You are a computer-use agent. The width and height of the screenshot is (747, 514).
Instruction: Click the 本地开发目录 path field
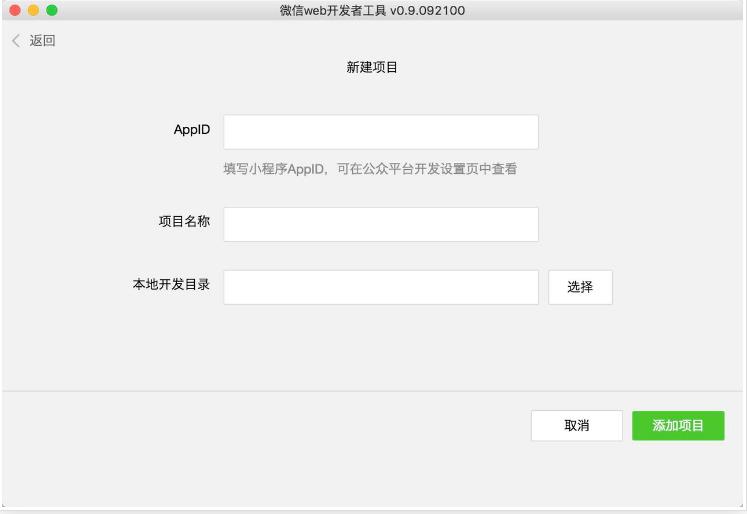[381, 287]
